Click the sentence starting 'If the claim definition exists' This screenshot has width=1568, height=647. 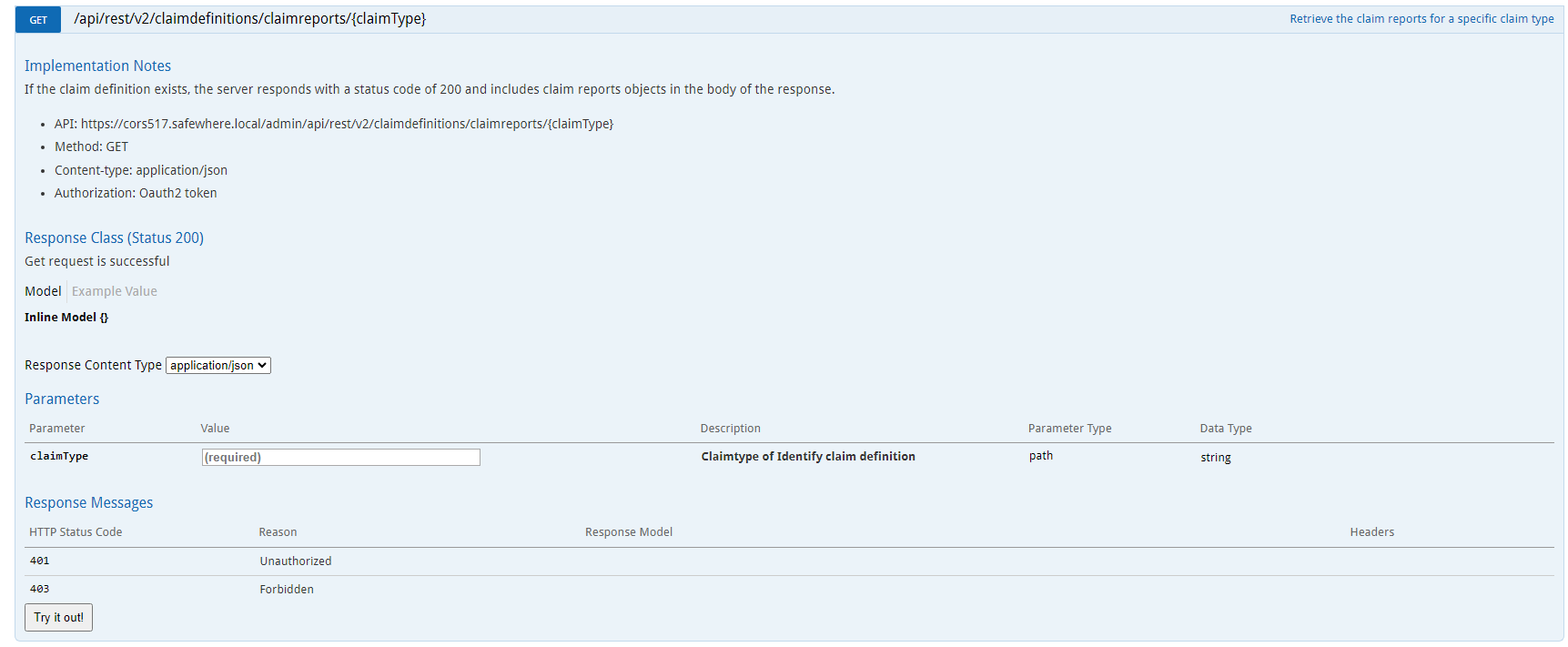click(x=430, y=89)
